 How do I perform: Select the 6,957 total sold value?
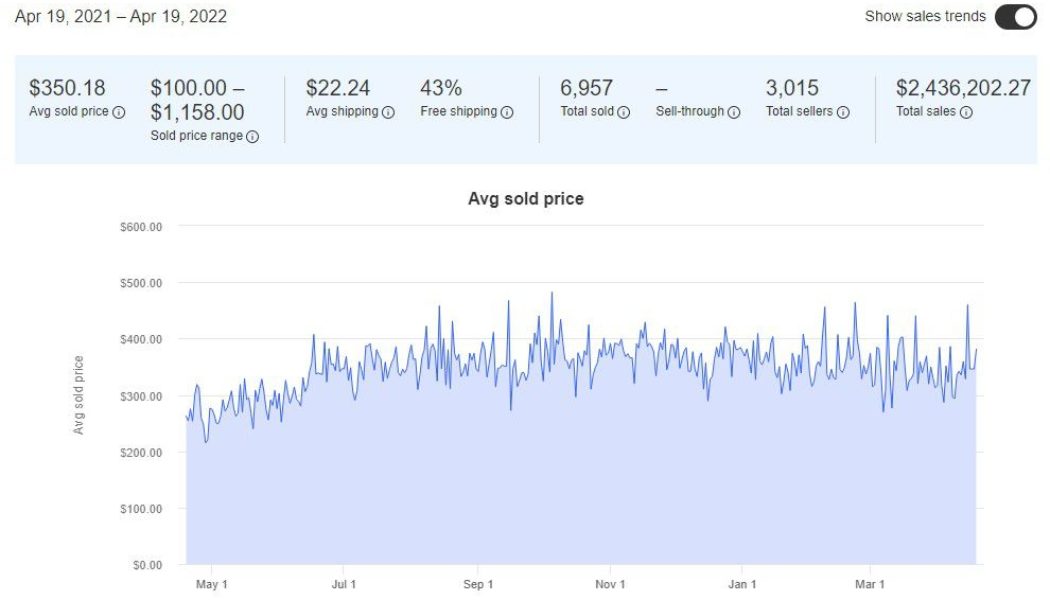pyautogui.click(x=586, y=88)
